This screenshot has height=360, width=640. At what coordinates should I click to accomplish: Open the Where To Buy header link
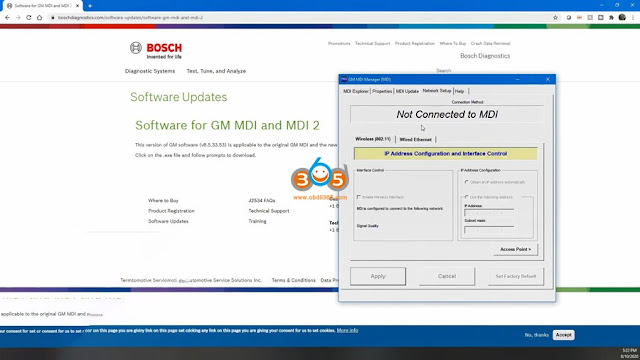(453, 43)
